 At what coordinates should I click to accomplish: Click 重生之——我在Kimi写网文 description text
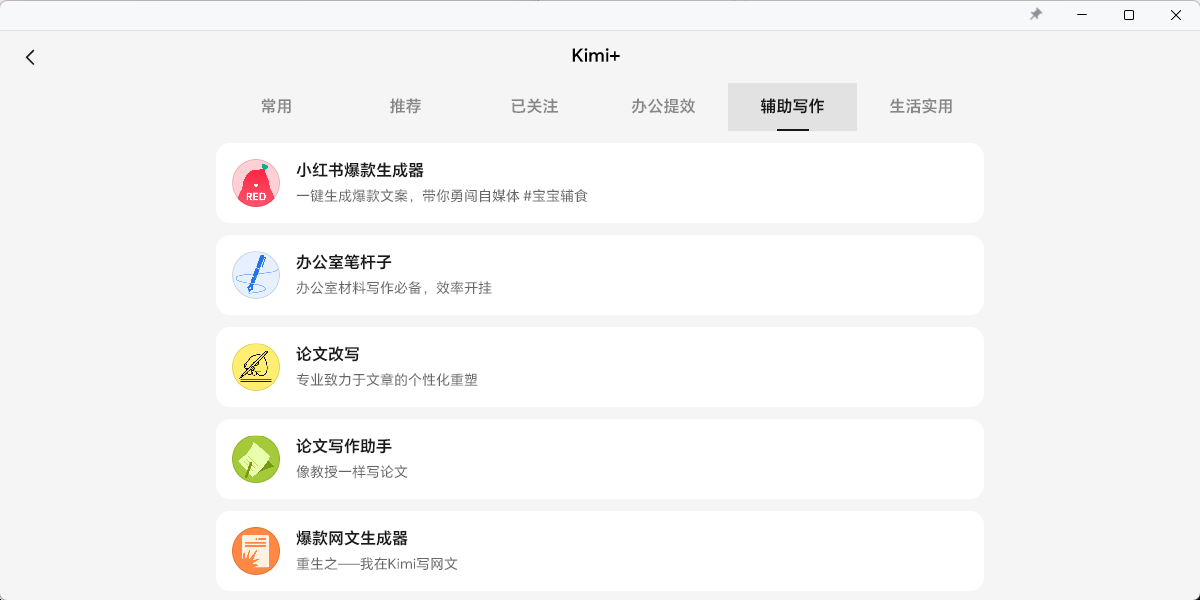375,564
